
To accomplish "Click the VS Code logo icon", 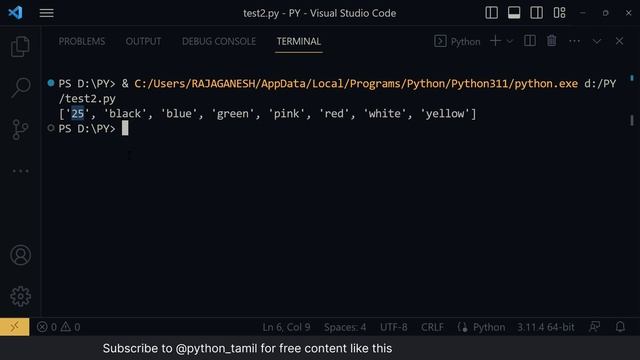I will click(16, 13).
